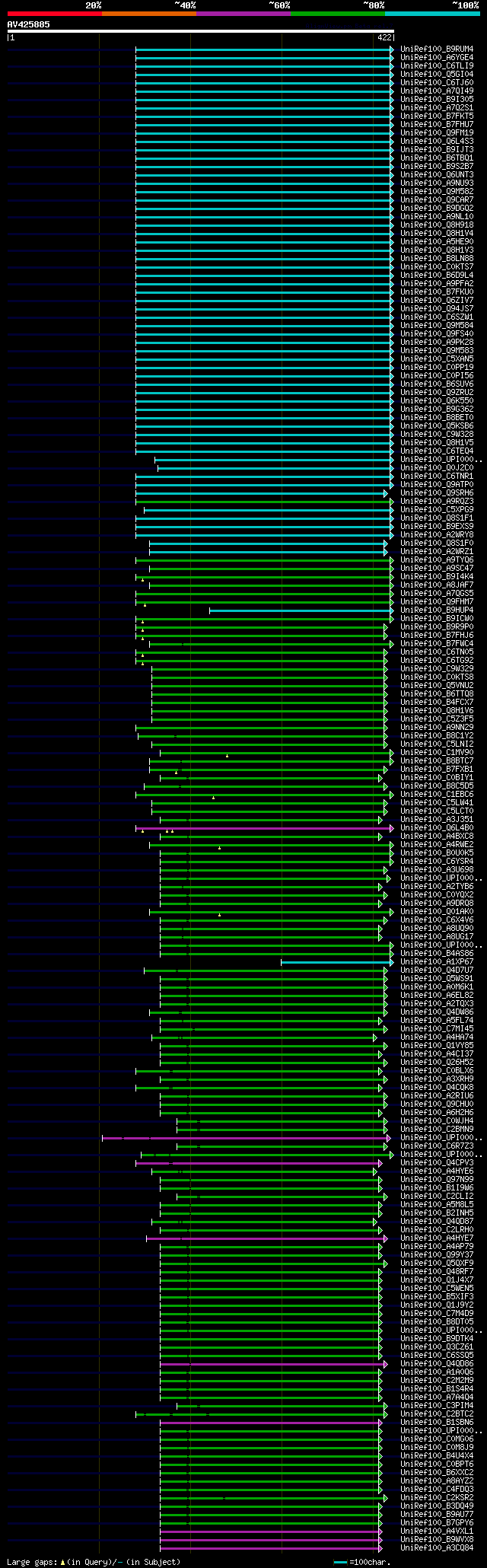
Task: Click the orange ~40% identity color bar
Action: [148, 13]
